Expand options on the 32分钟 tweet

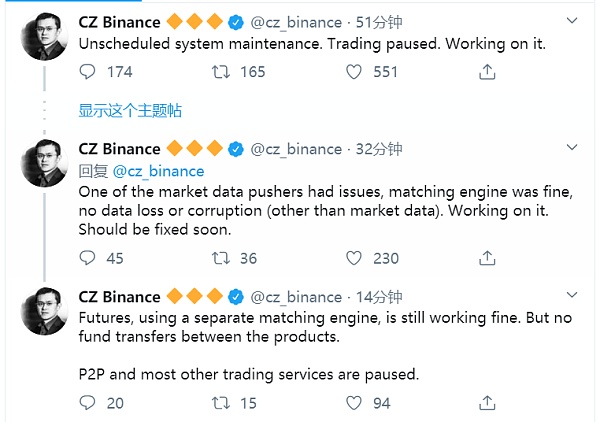pyautogui.click(x=571, y=148)
